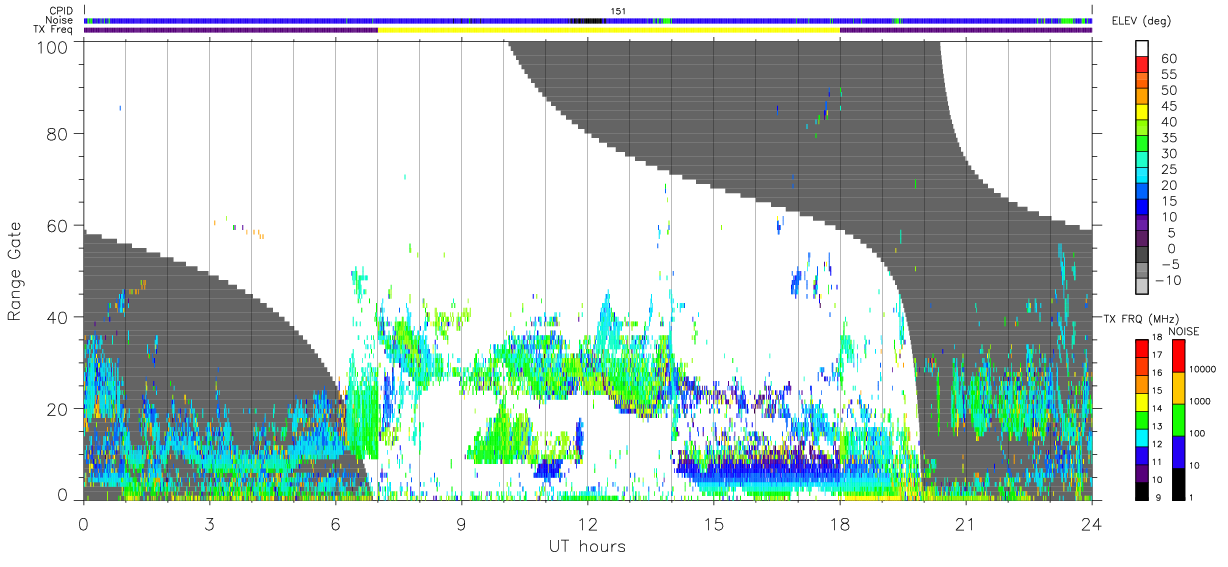Click the '24' UT hours tick label

1092,524
